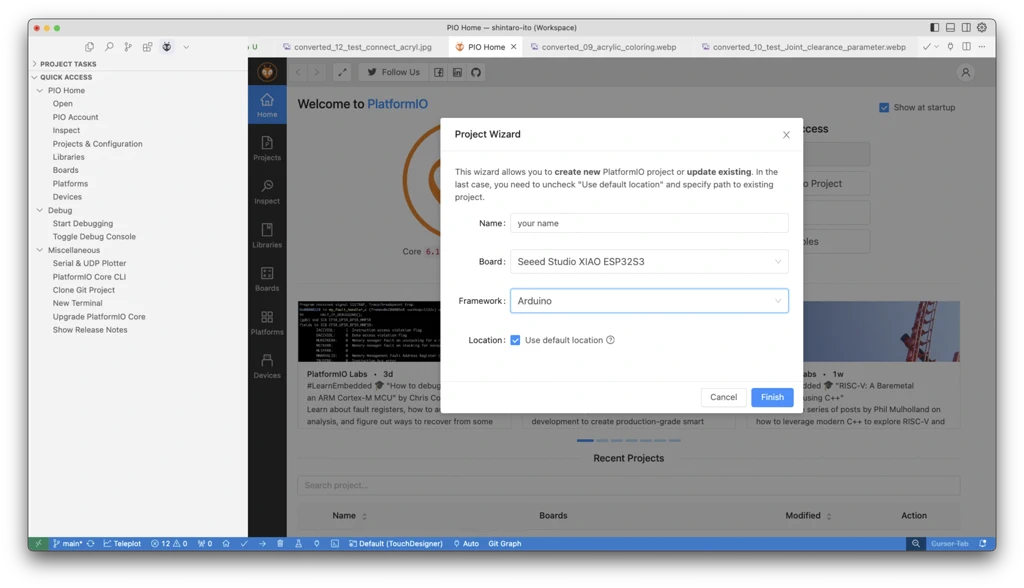Click Teleplot in the status bar
The image size is (1024, 588).
(x=122, y=544)
